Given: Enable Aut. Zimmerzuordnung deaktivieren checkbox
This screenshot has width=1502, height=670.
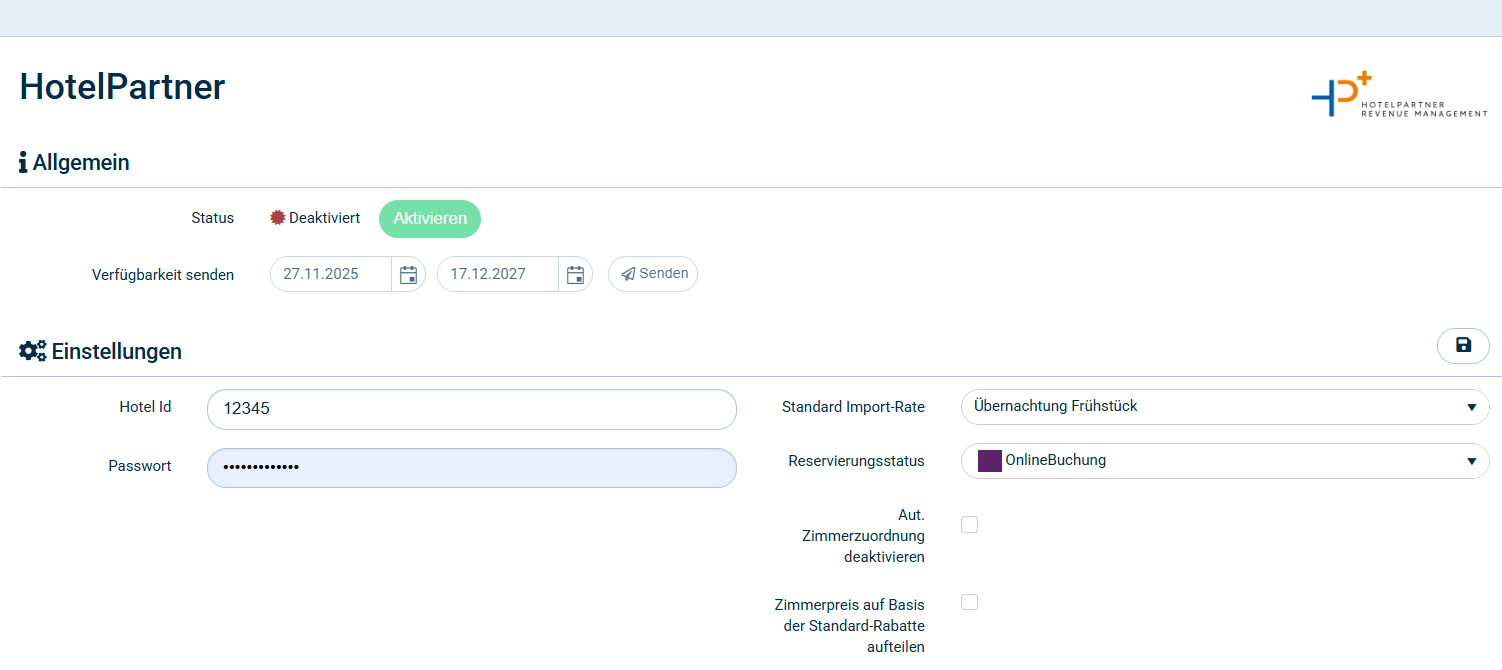Looking at the screenshot, I should click(x=969, y=525).
